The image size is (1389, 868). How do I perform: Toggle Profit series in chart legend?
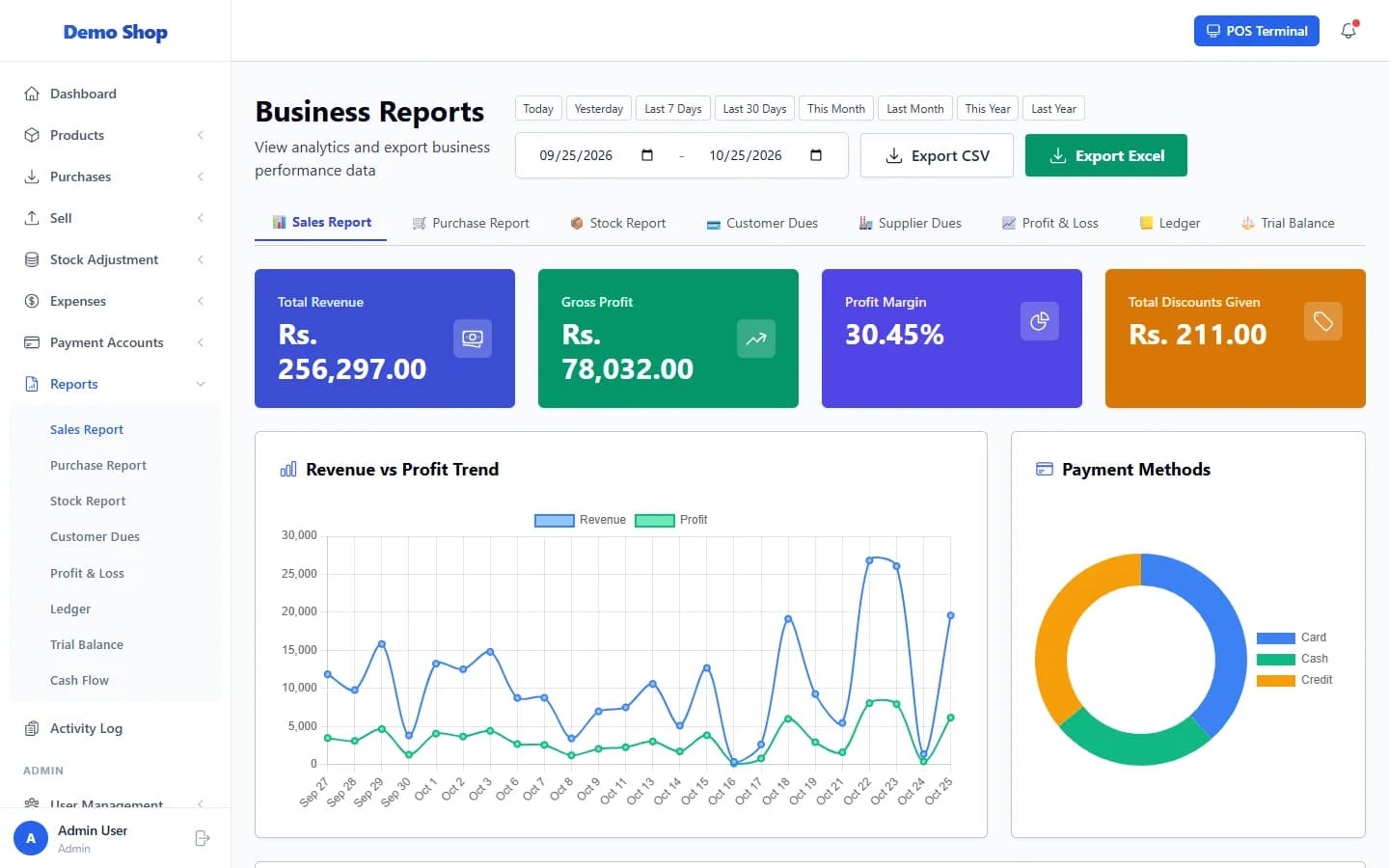671,520
